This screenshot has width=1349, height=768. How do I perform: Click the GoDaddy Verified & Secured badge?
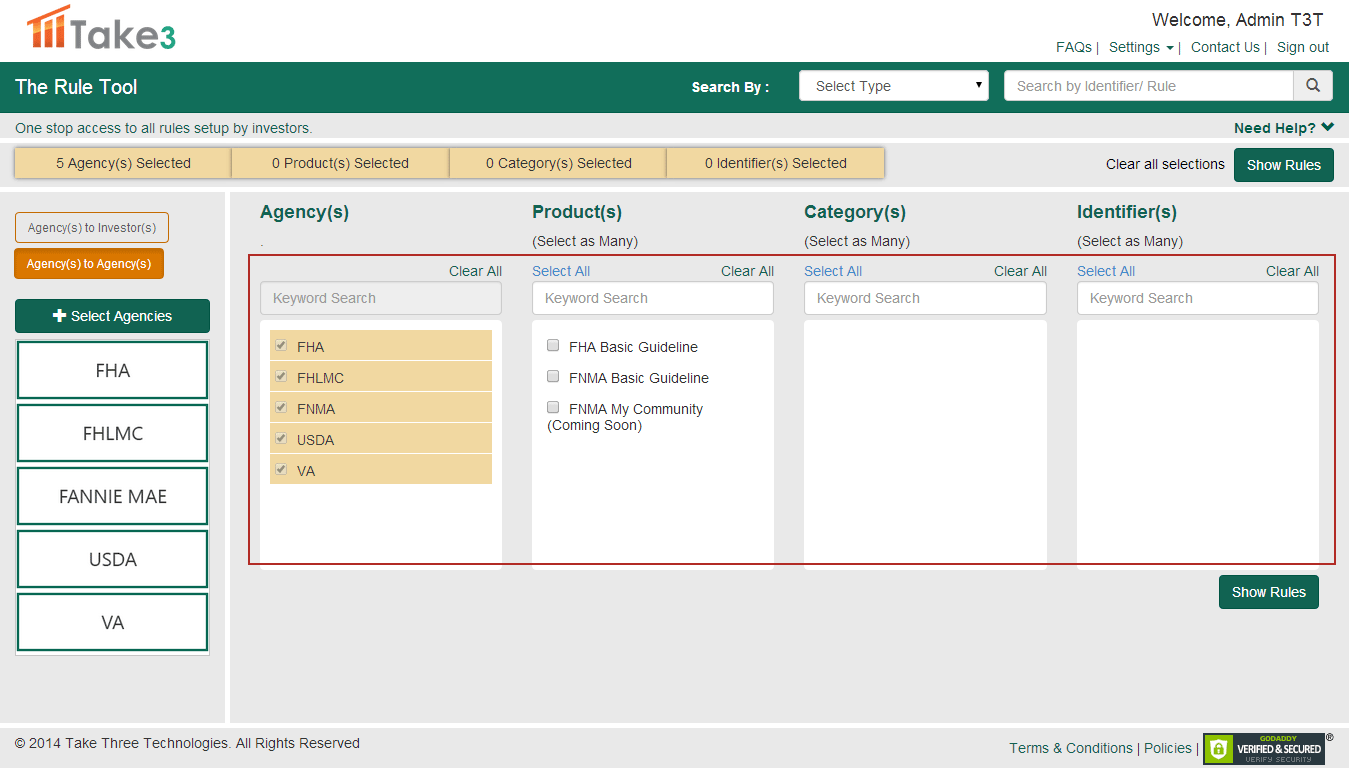point(1264,748)
